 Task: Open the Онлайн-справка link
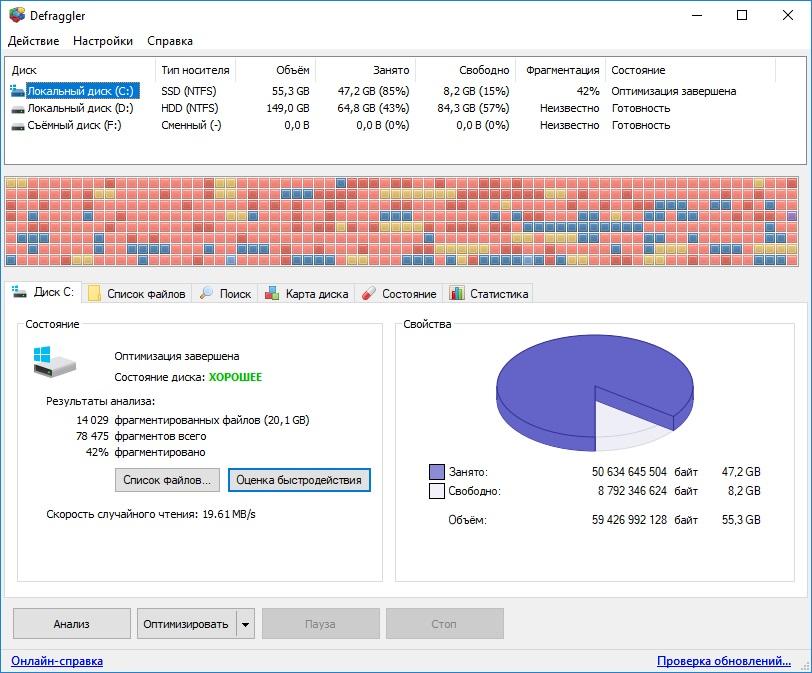(57, 661)
